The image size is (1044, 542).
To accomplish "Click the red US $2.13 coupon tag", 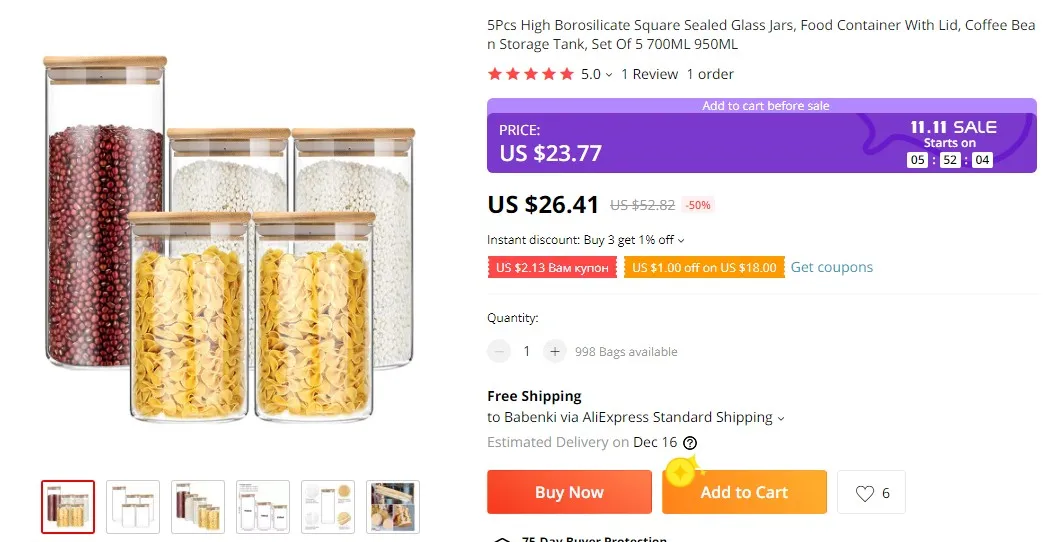I will click(x=552, y=268).
